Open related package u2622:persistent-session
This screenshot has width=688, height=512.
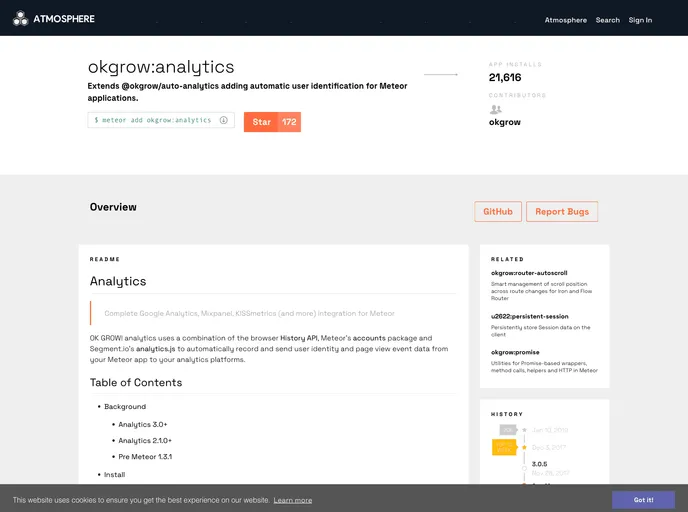coord(530,316)
